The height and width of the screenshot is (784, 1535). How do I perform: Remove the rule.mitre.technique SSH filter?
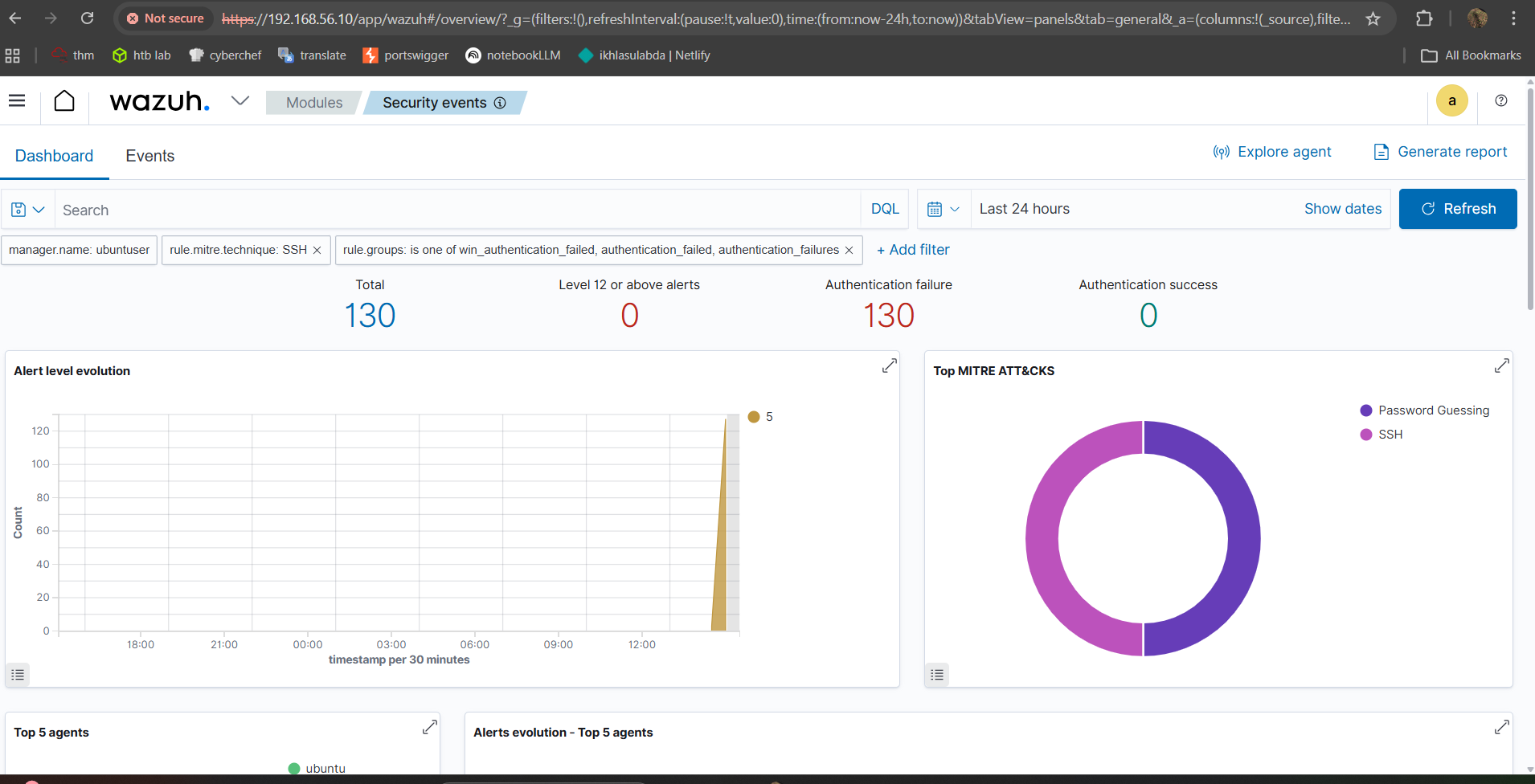317,251
